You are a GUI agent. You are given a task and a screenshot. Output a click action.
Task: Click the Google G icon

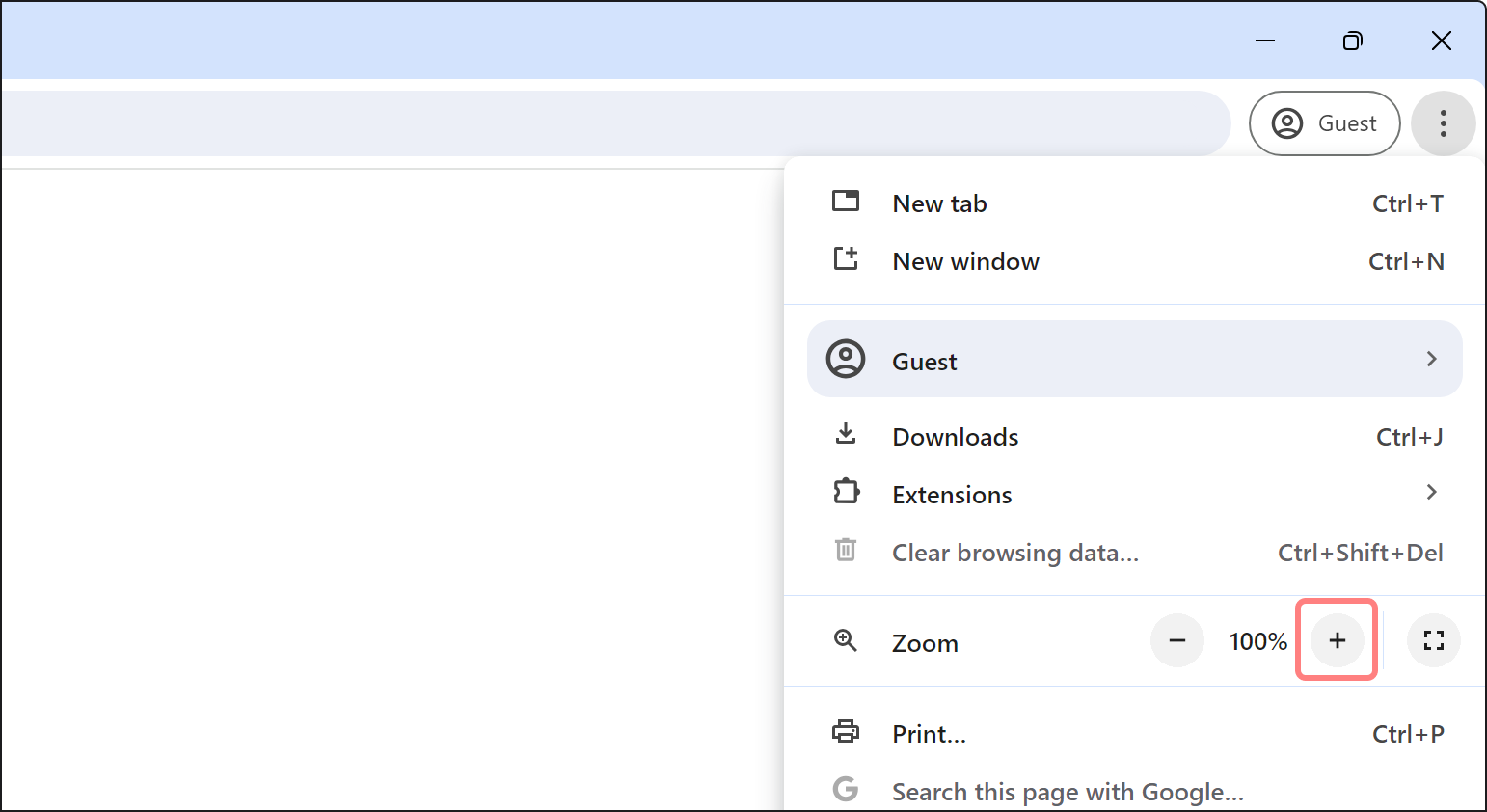coord(846,790)
